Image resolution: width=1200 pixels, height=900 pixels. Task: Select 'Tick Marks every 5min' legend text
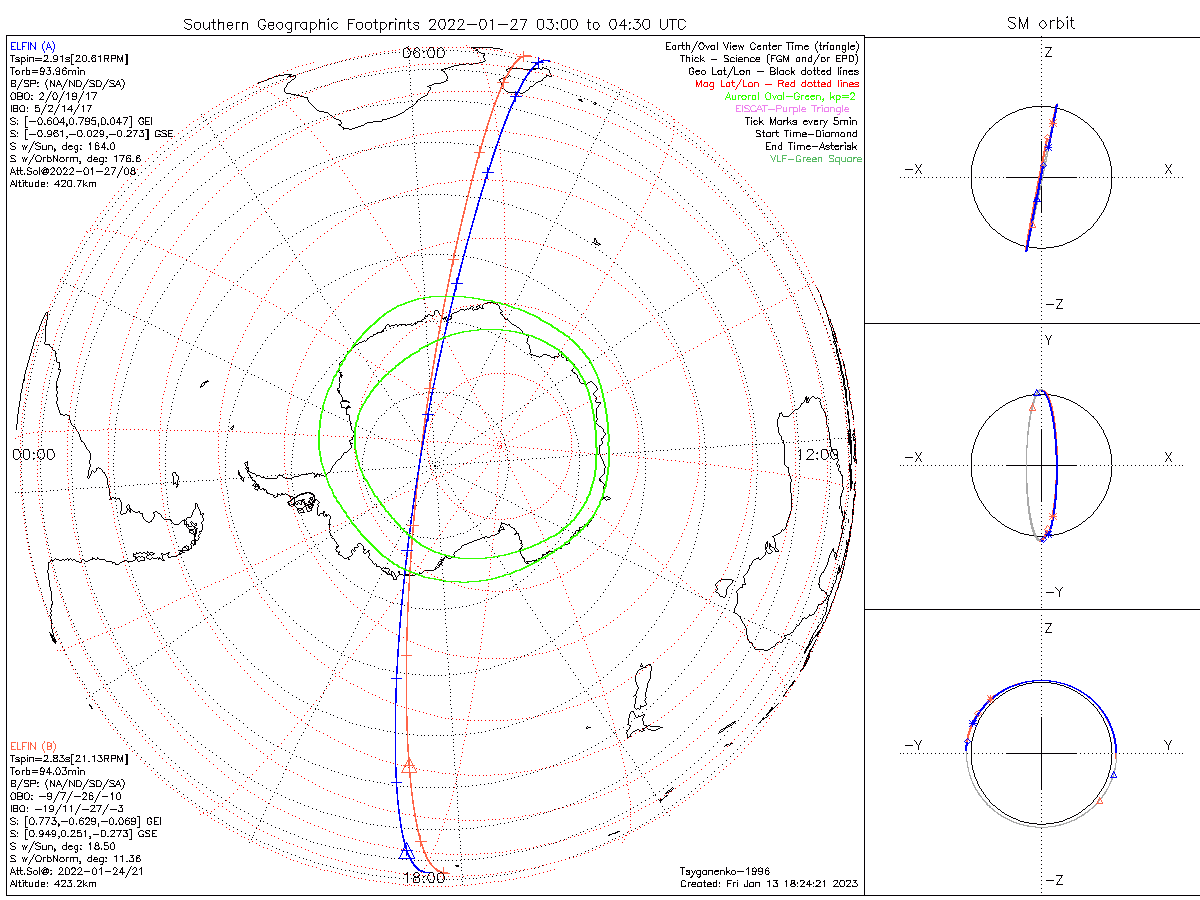tap(801, 121)
